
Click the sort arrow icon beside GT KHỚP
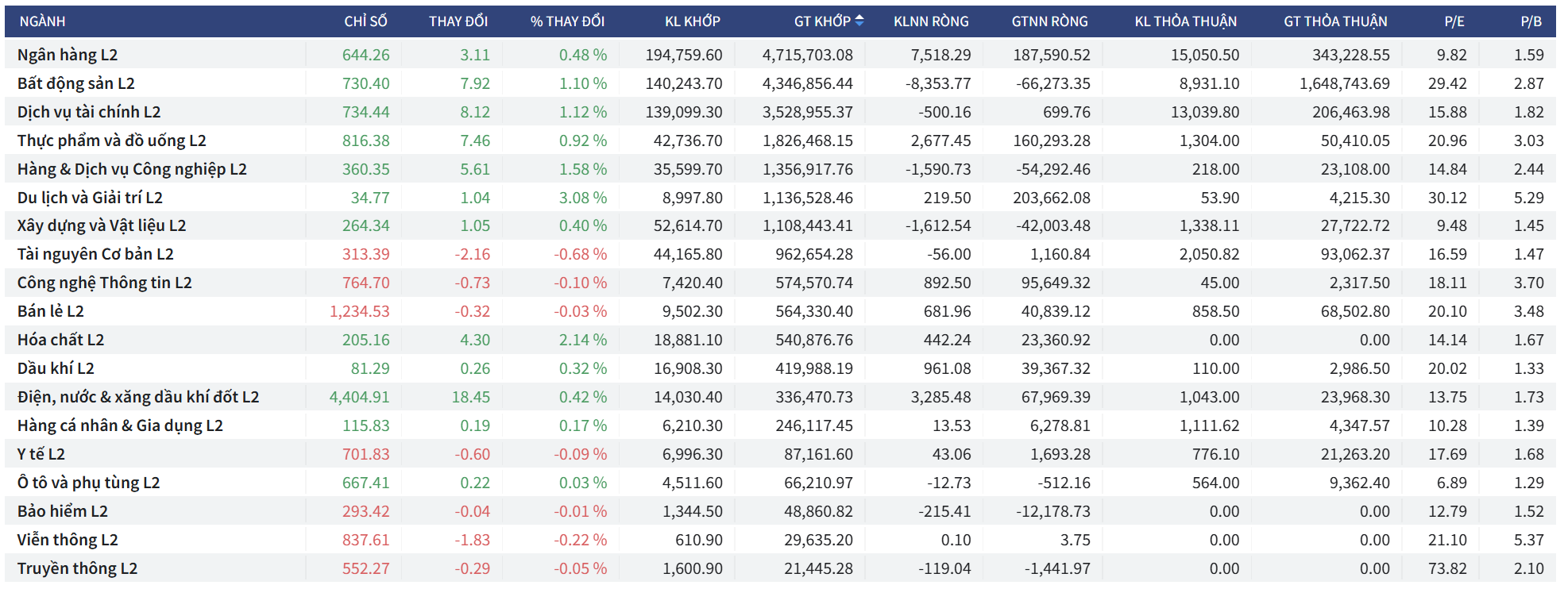tap(859, 21)
